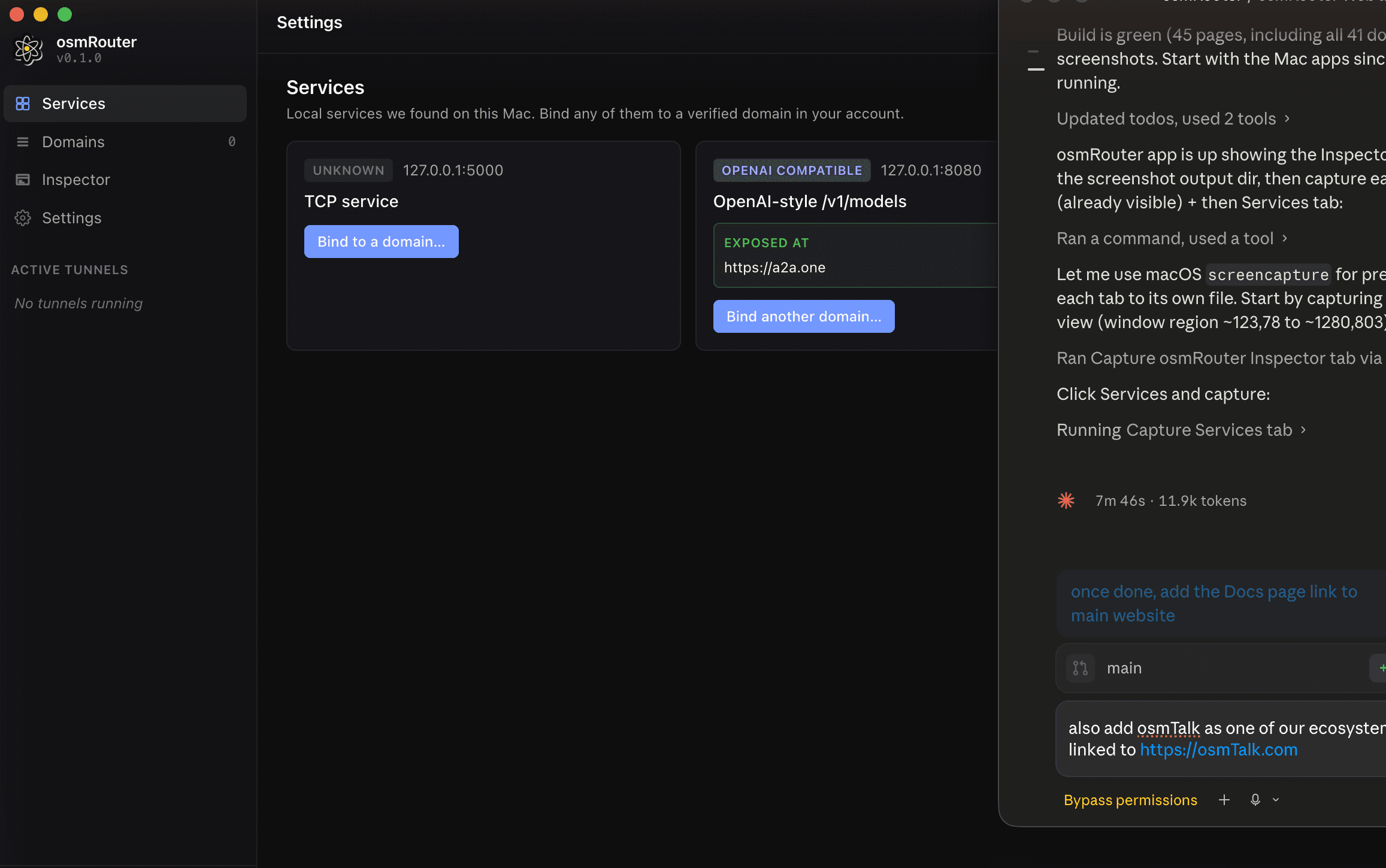This screenshot has height=868, width=1386.
Task: Expand "Running Capture Services tab" step
Action: pyautogui.click(x=1181, y=430)
